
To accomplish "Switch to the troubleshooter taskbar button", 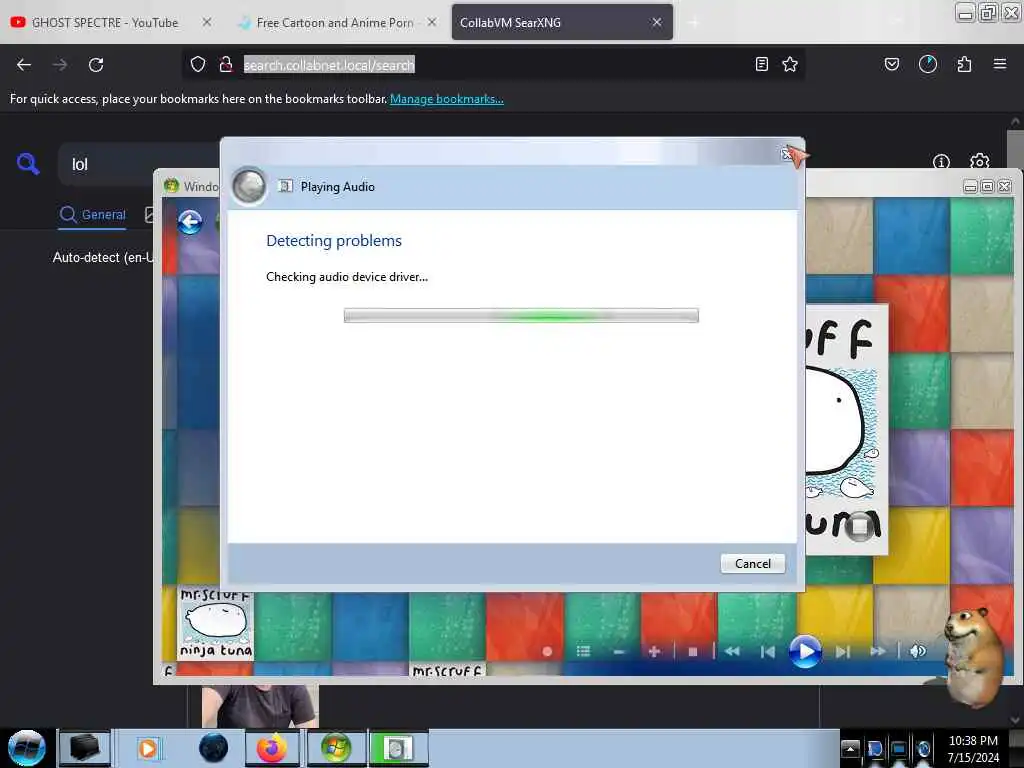I will [x=398, y=748].
